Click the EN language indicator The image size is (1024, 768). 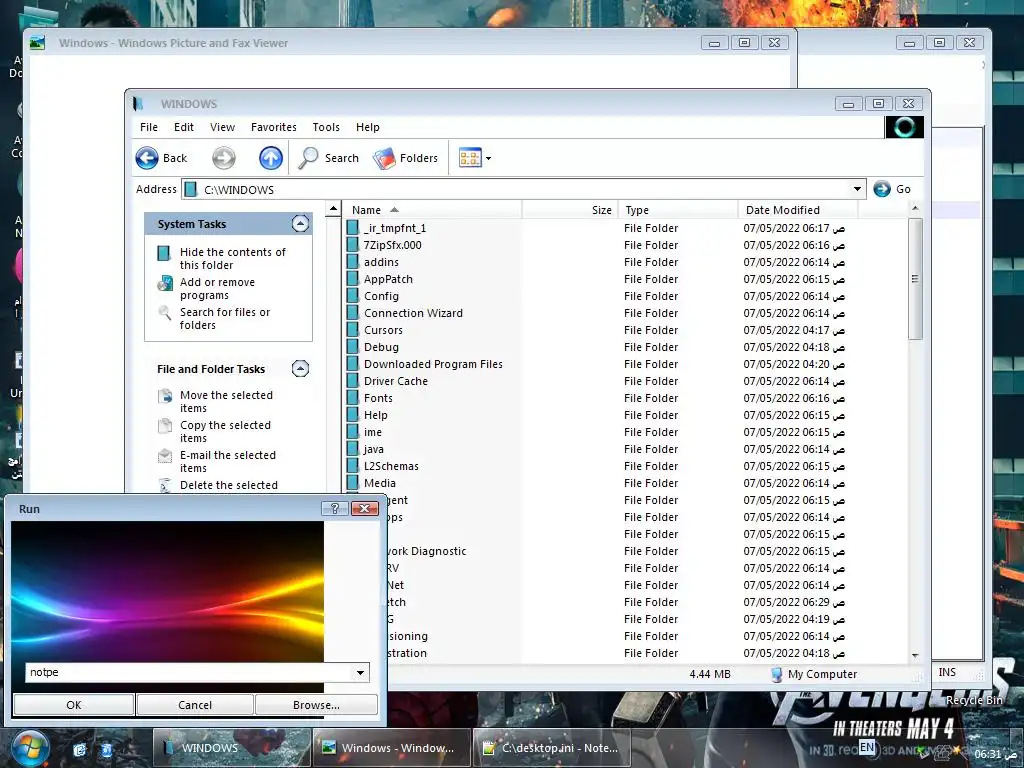(x=867, y=746)
